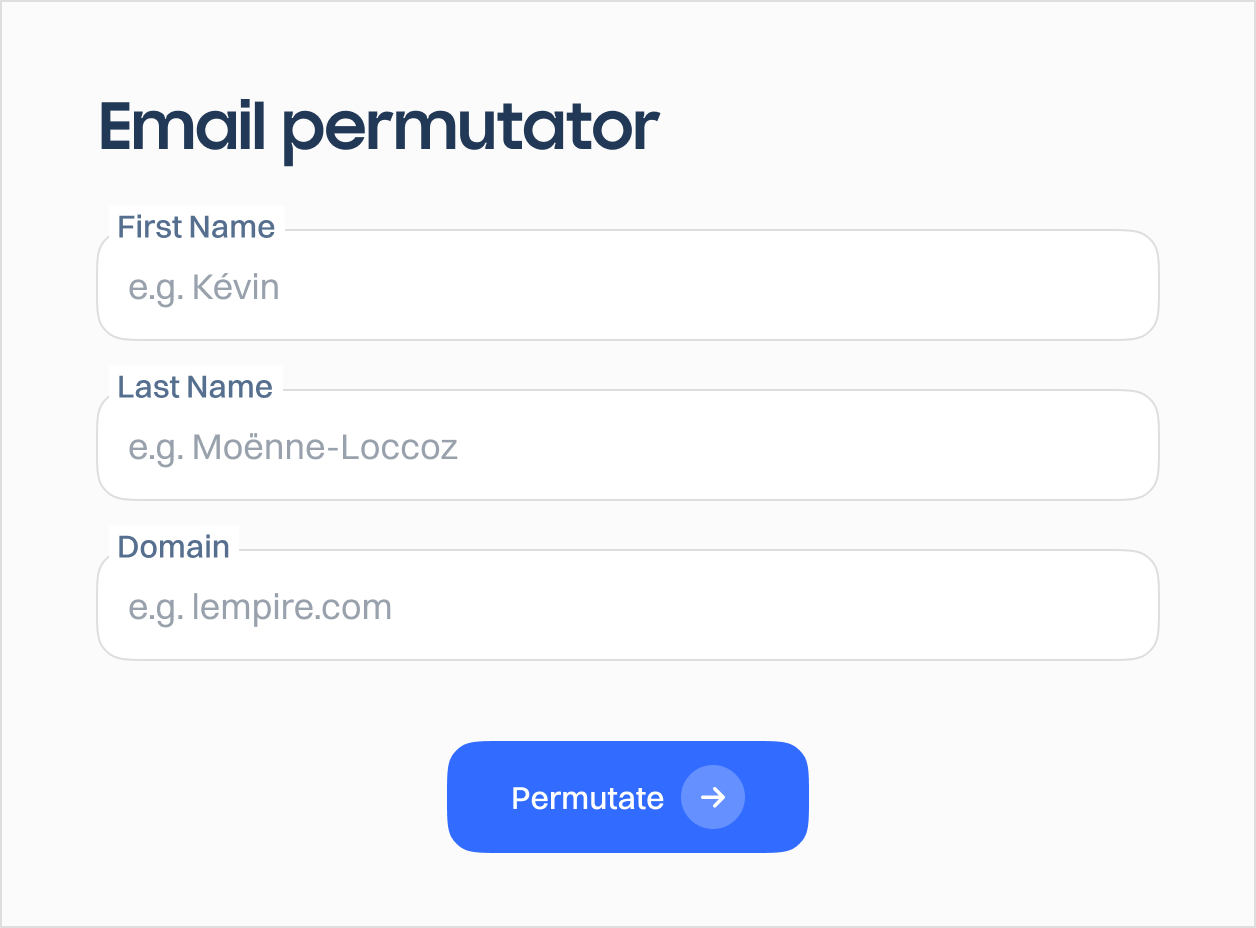Viewport: 1256px width, 928px height.
Task: Click the empty right side of the First Name box
Action: coord(900,287)
